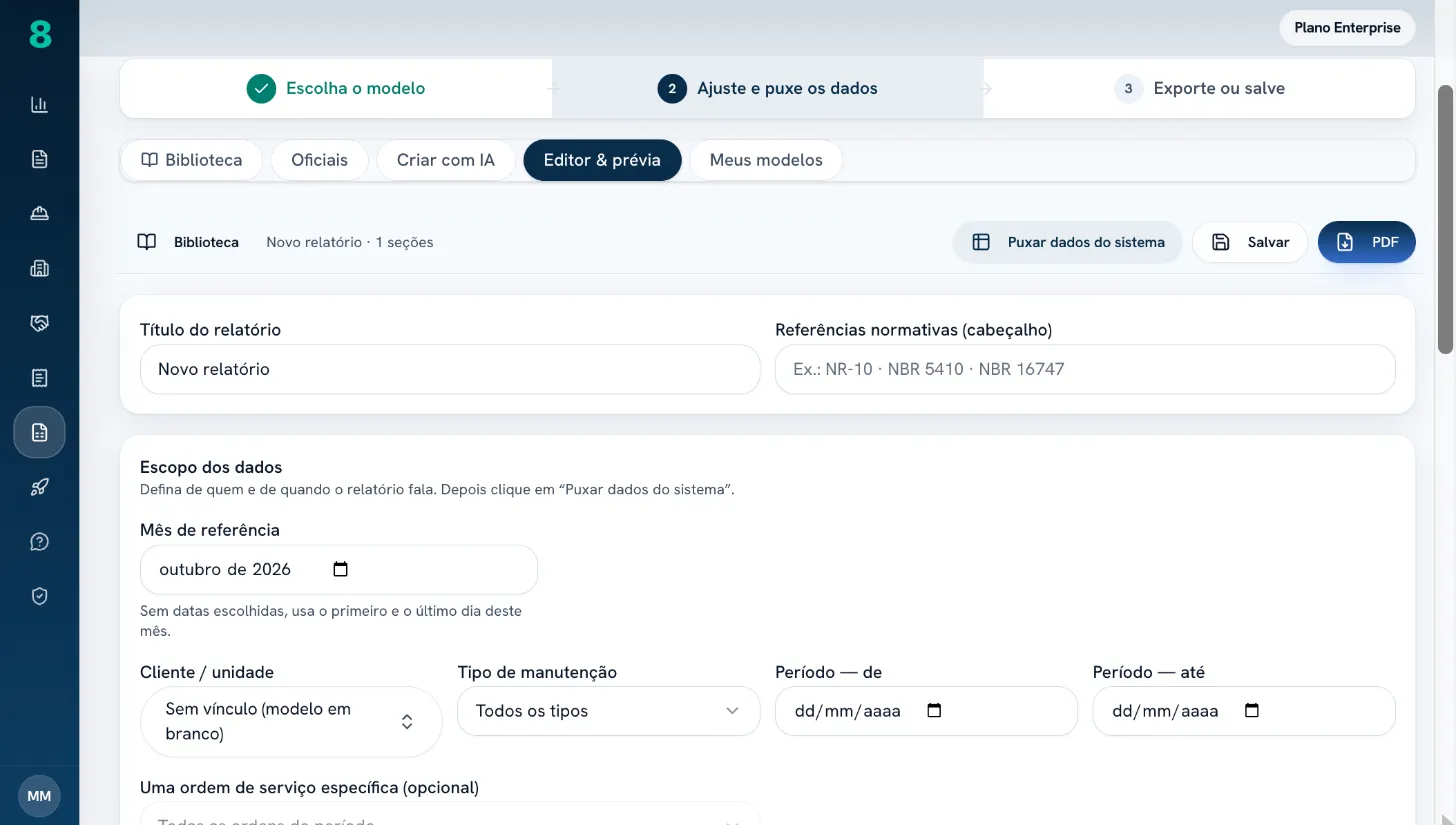Click the Referências normativas input field
This screenshot has width=1456, height=825.
[1085, 369]
